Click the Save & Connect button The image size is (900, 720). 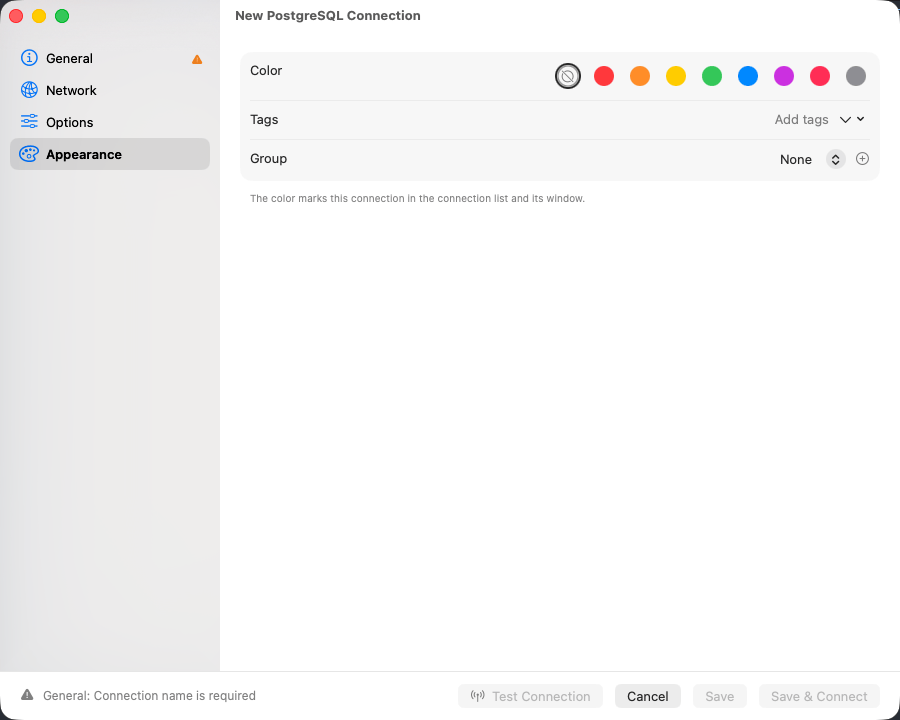[819, 696]
